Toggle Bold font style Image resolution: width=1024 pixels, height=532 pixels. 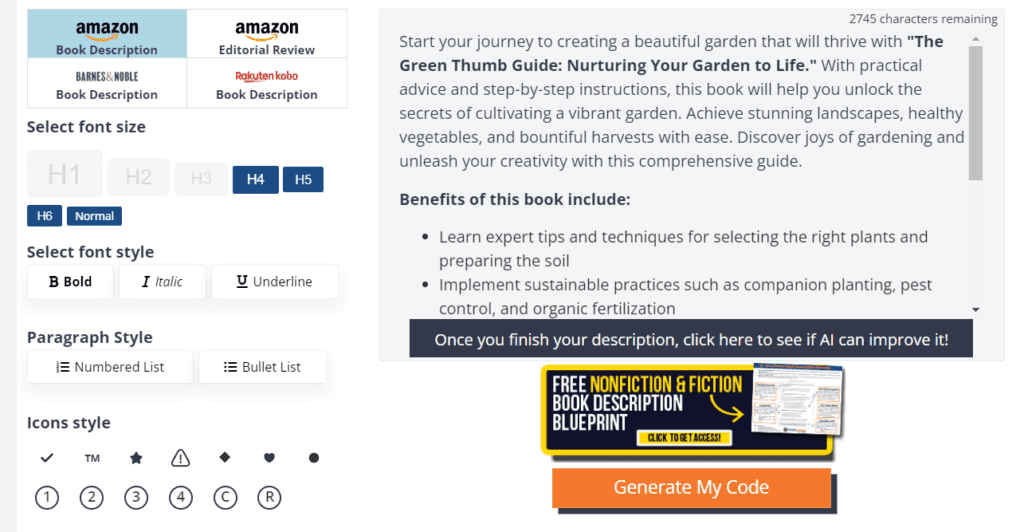tap(70, 282)
